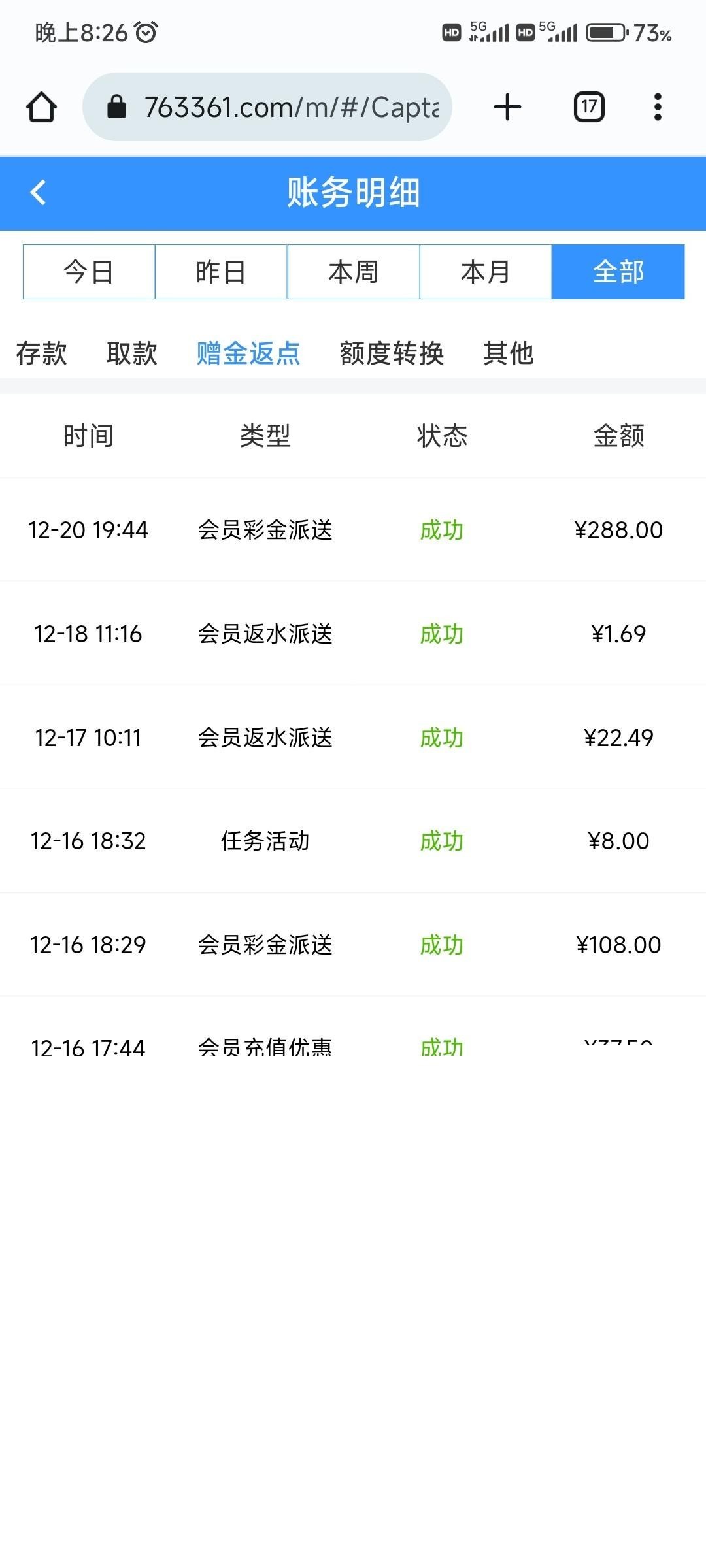The width and height of the screenshot is (706, 1568).
Task: Open the 其他 category
Action: (509, 353)
